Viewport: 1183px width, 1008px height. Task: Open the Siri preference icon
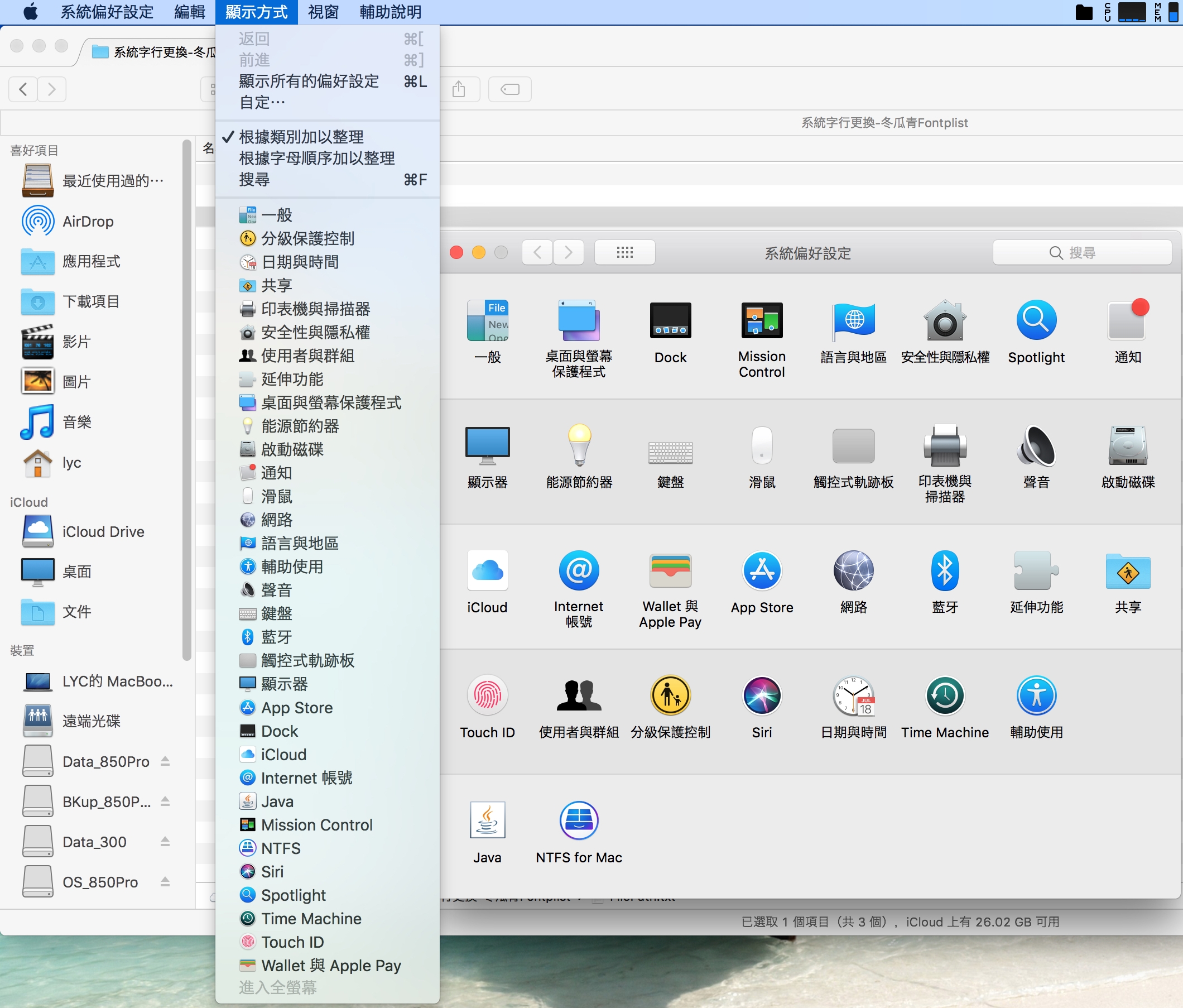[x=762, y=696]
